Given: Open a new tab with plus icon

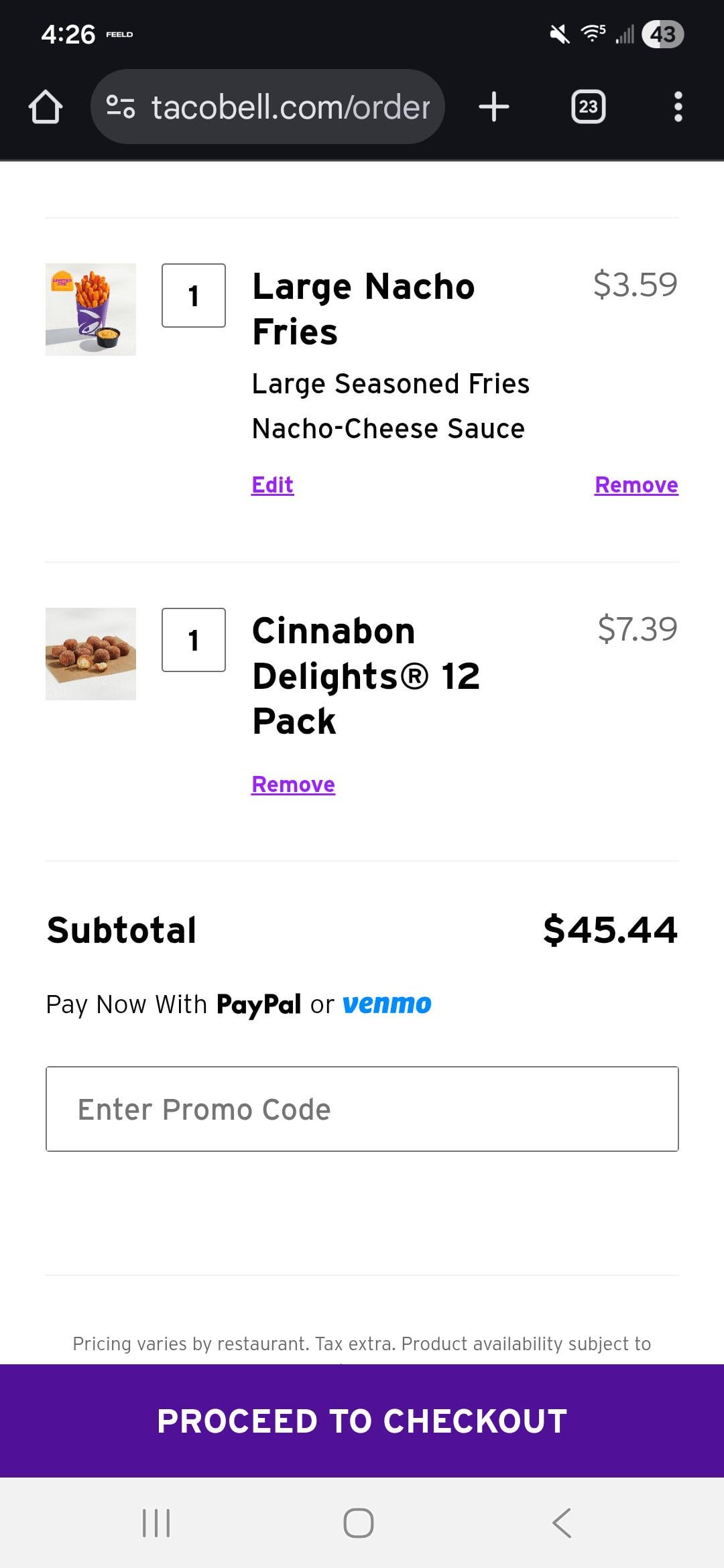Looking at the screenshot, I should (x=494, y=107).
